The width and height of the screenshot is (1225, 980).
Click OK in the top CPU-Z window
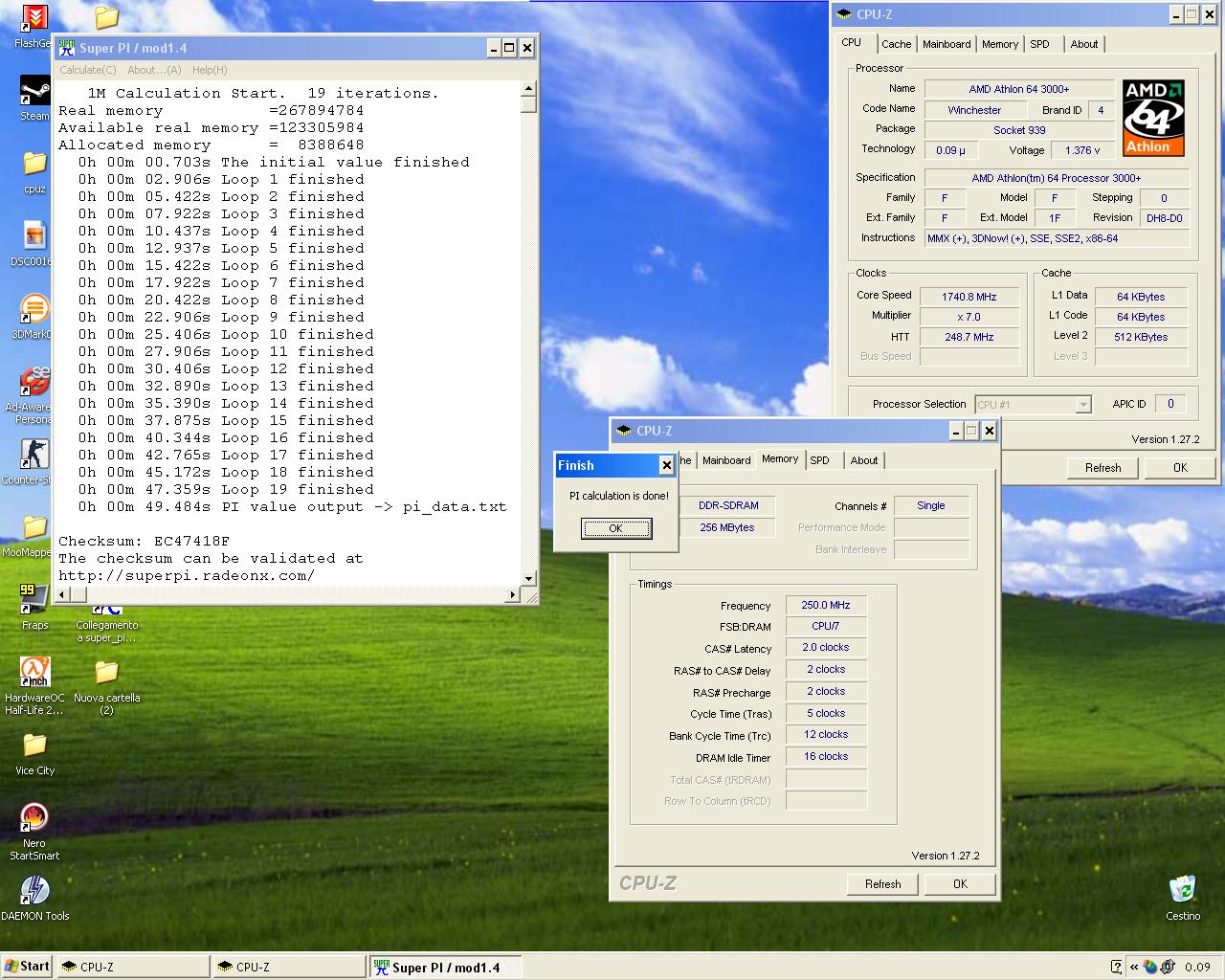(1180, 468)
